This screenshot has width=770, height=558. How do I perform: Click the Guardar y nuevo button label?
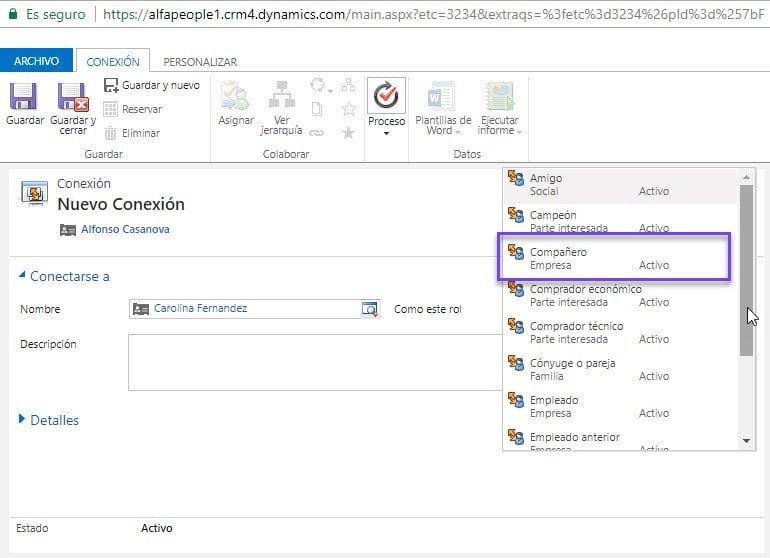[x=161, y=85]
